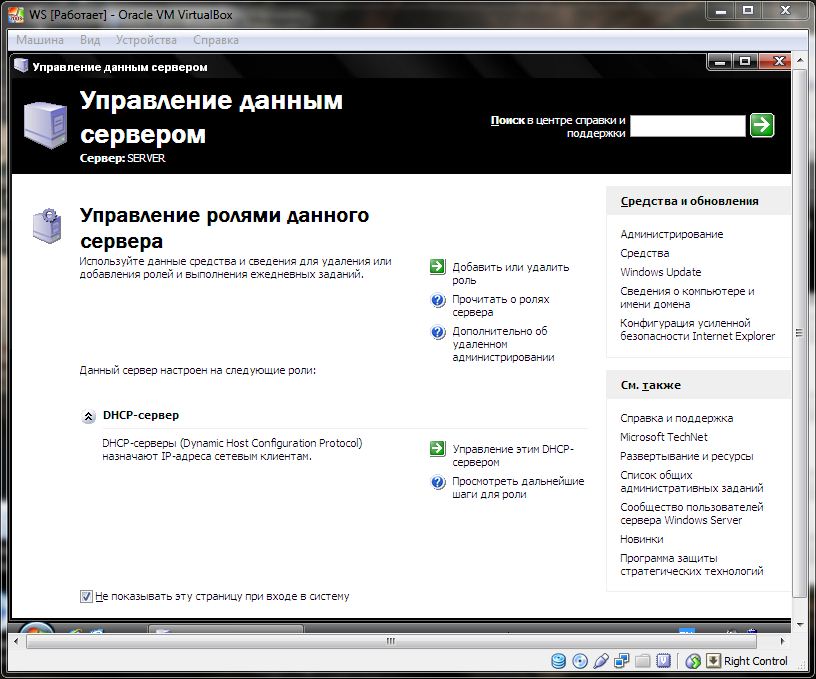The width and height of the screenshot is (816, 679).
Task: Click the Управление данным сервером title bar icon
Action: coord(21,66)
